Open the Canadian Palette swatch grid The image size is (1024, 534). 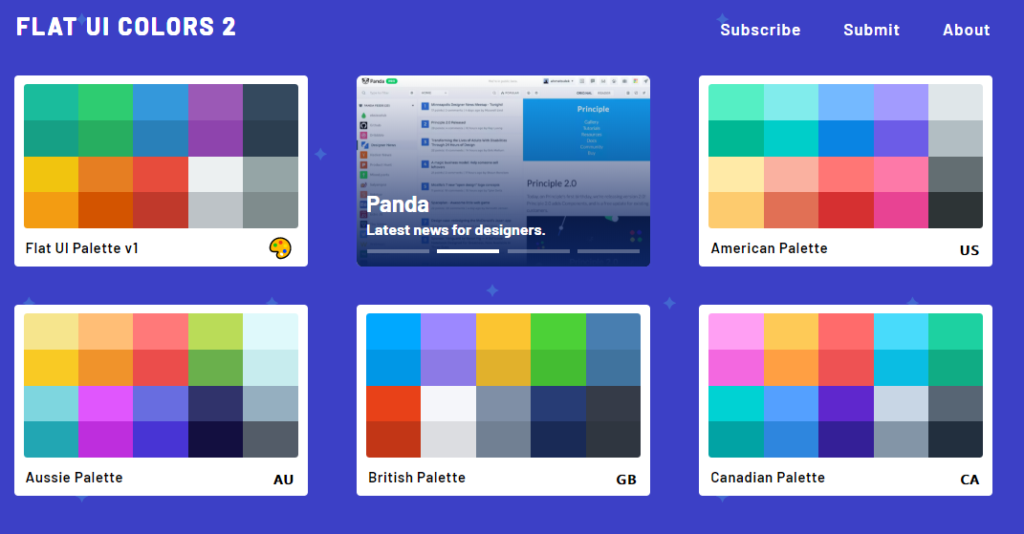(x=845, y=385)
